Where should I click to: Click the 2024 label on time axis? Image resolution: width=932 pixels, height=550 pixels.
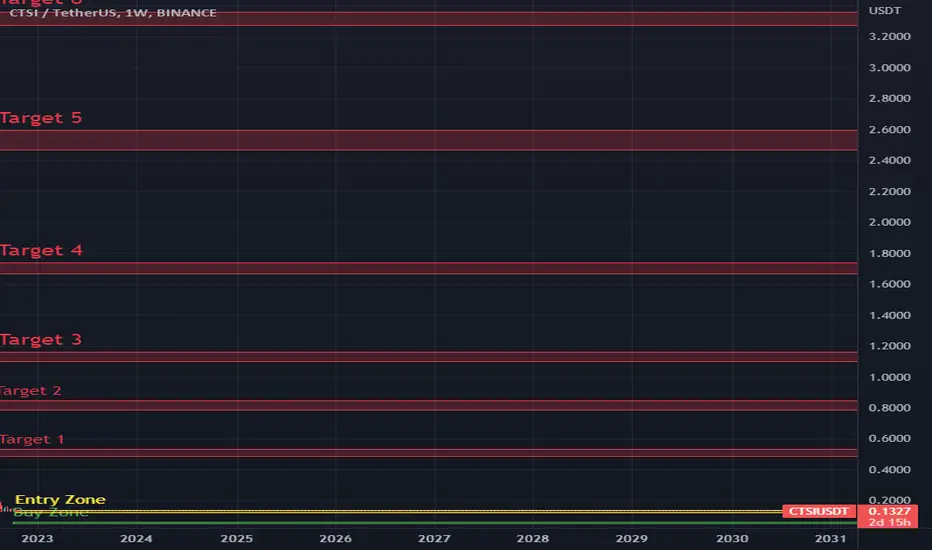click(136, 539)
